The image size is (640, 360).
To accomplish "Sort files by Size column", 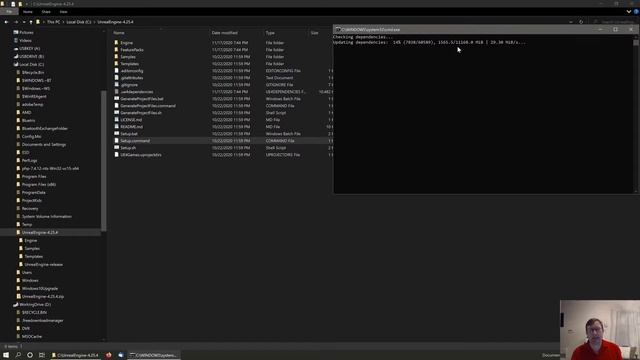I will (x=314, y=33).
